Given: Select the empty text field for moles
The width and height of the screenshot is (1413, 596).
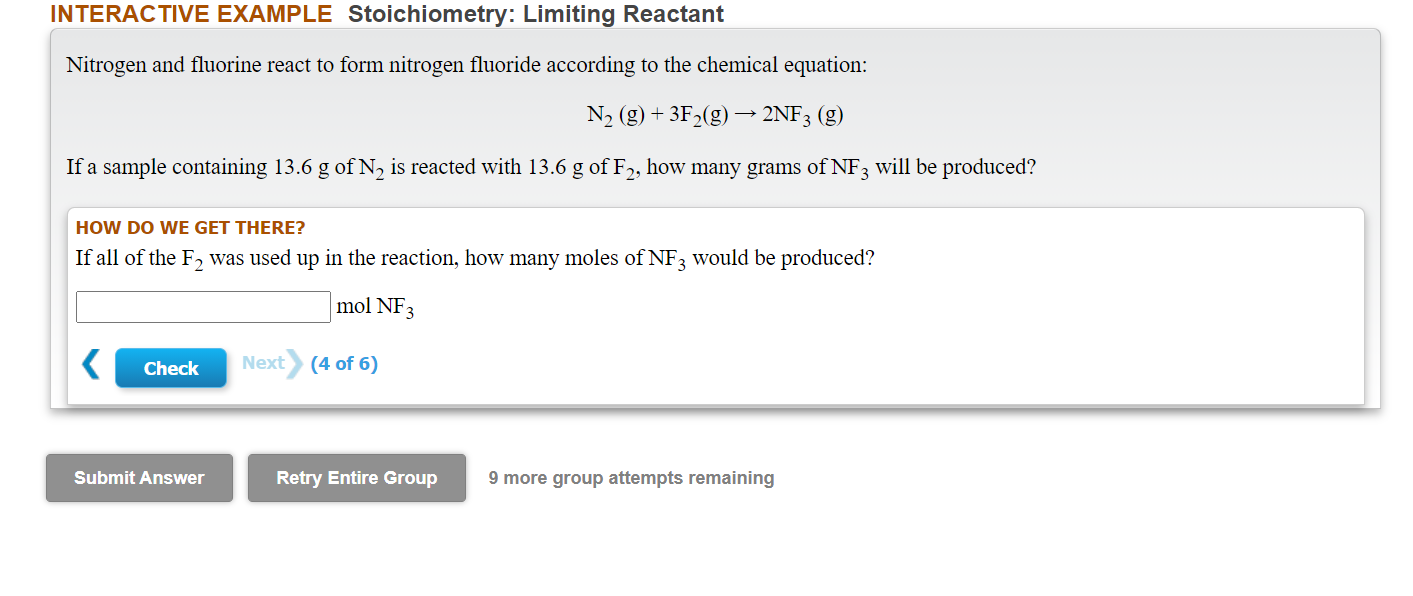Looking at the screenshot, I should click(203, 306).
